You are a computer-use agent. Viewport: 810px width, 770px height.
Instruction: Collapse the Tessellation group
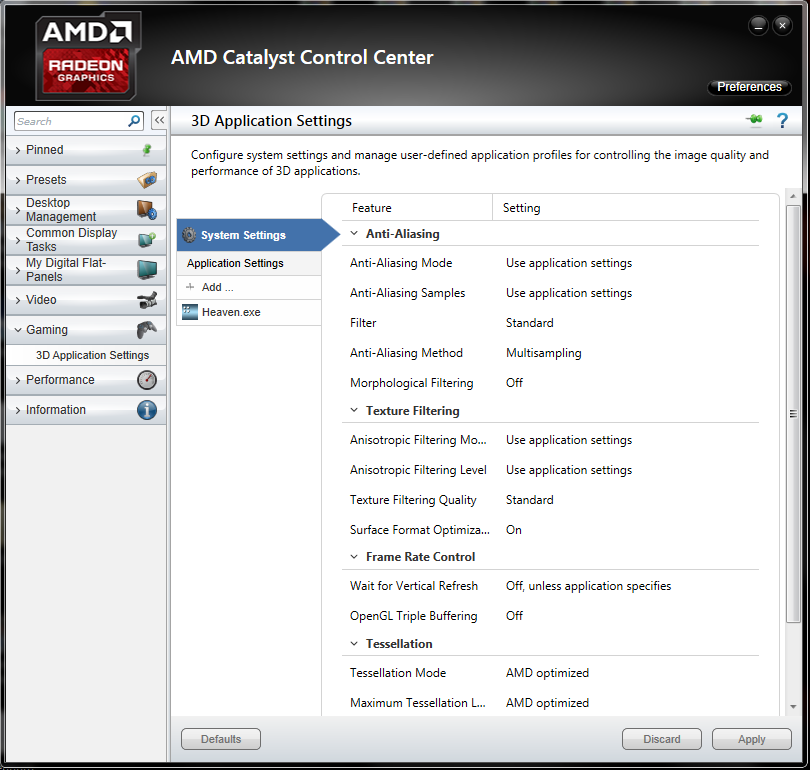coord(354,643)
